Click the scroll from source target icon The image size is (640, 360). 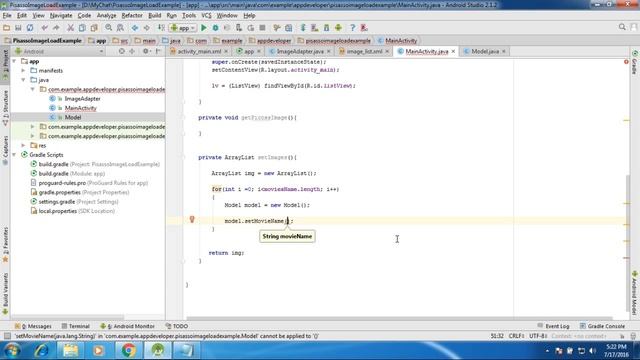(x=122, y=51)
